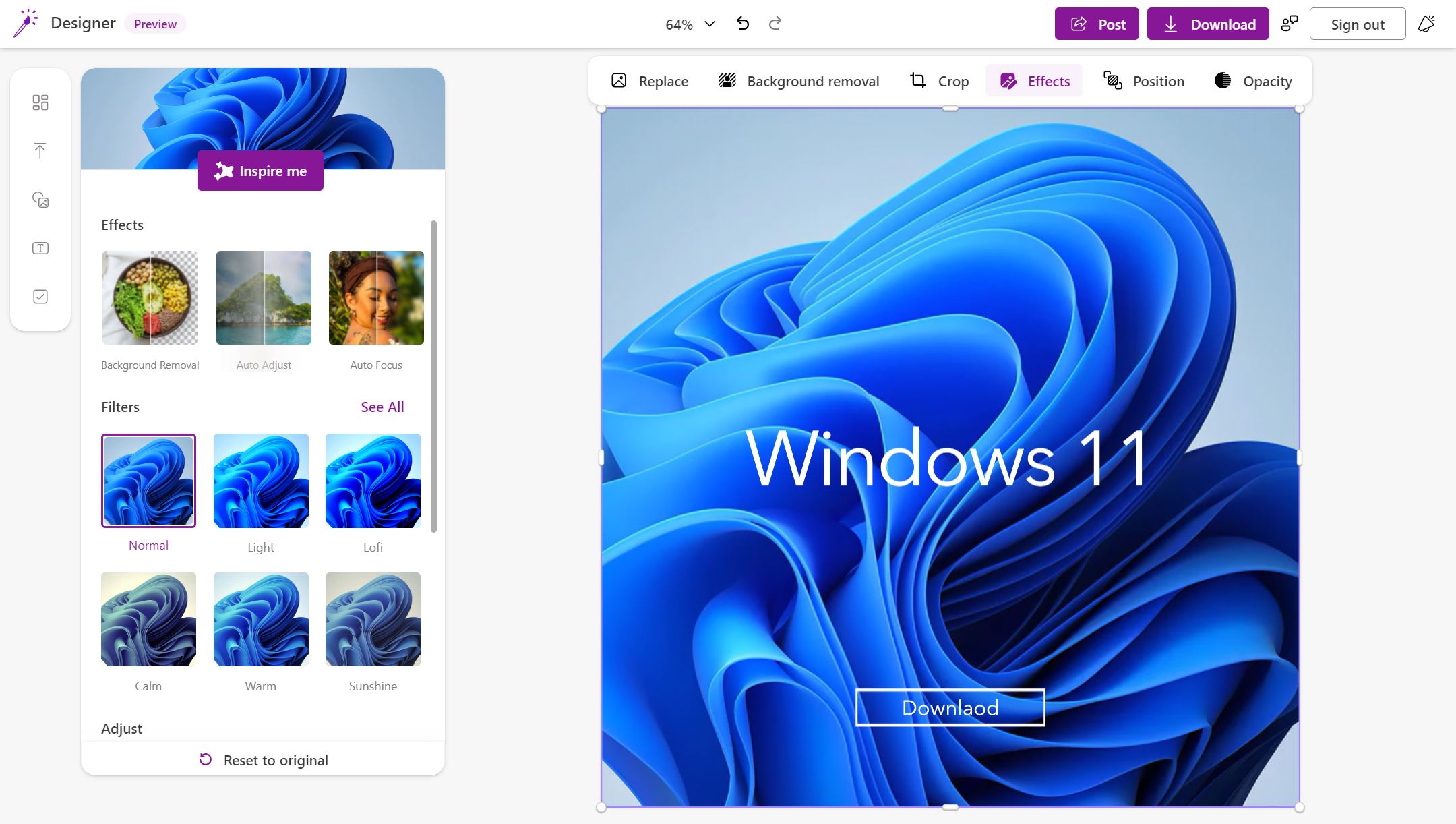1456x824 pixels.
Task: Click Reset to original
Action: pos(263,760)
